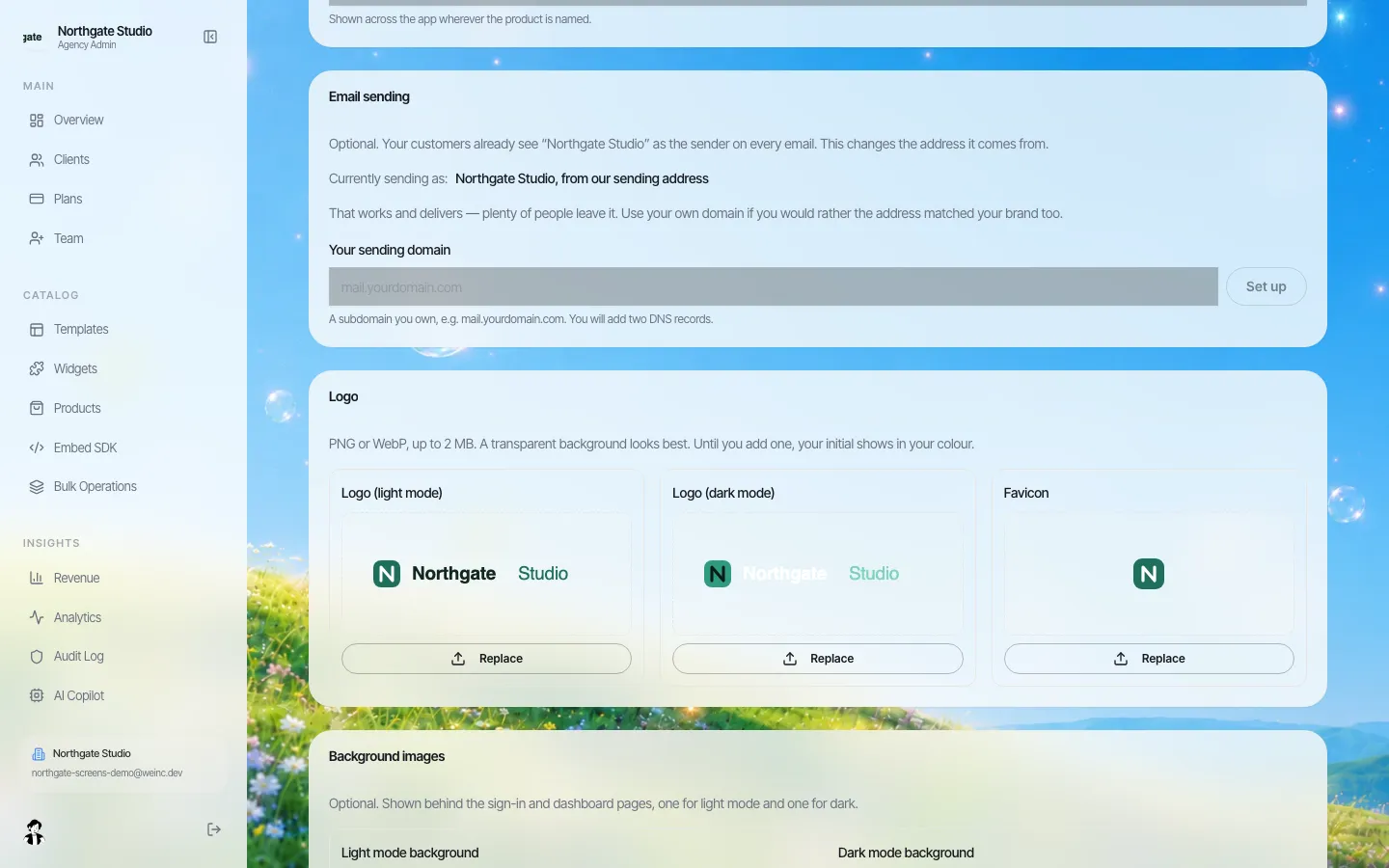Click the light mode logo preview
The height and width of the screenshot is (868, 1389).
[486, 574]
